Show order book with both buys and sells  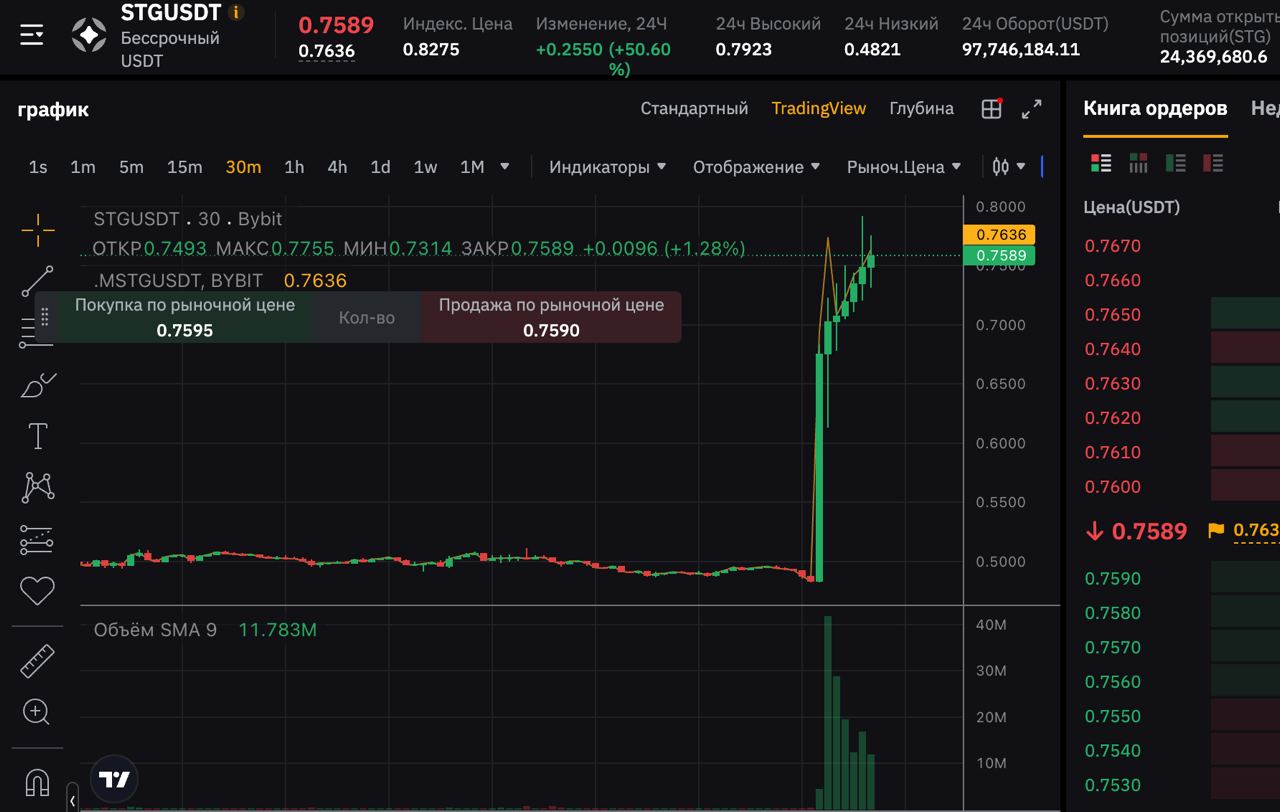coord(1101,163)
